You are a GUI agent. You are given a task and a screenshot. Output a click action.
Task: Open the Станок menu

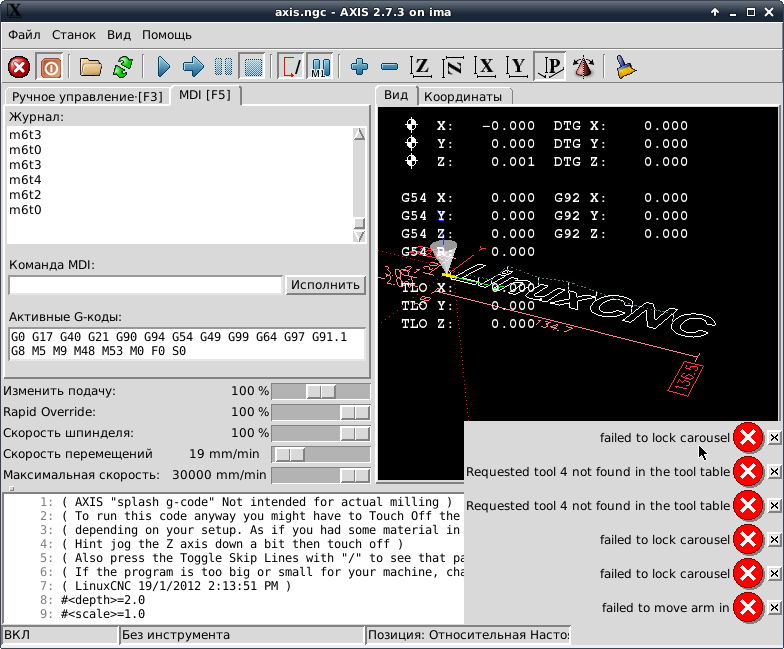click(x=74, y=34)
